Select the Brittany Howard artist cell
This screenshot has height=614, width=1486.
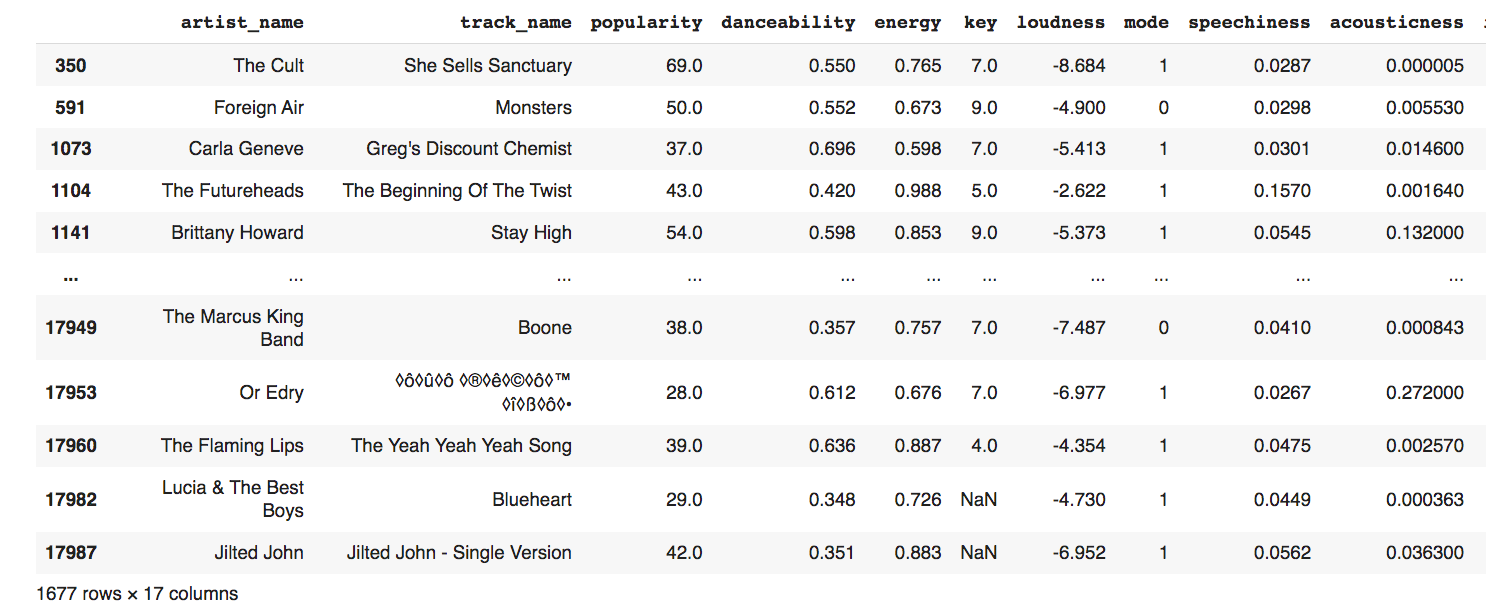pos(237,232)
